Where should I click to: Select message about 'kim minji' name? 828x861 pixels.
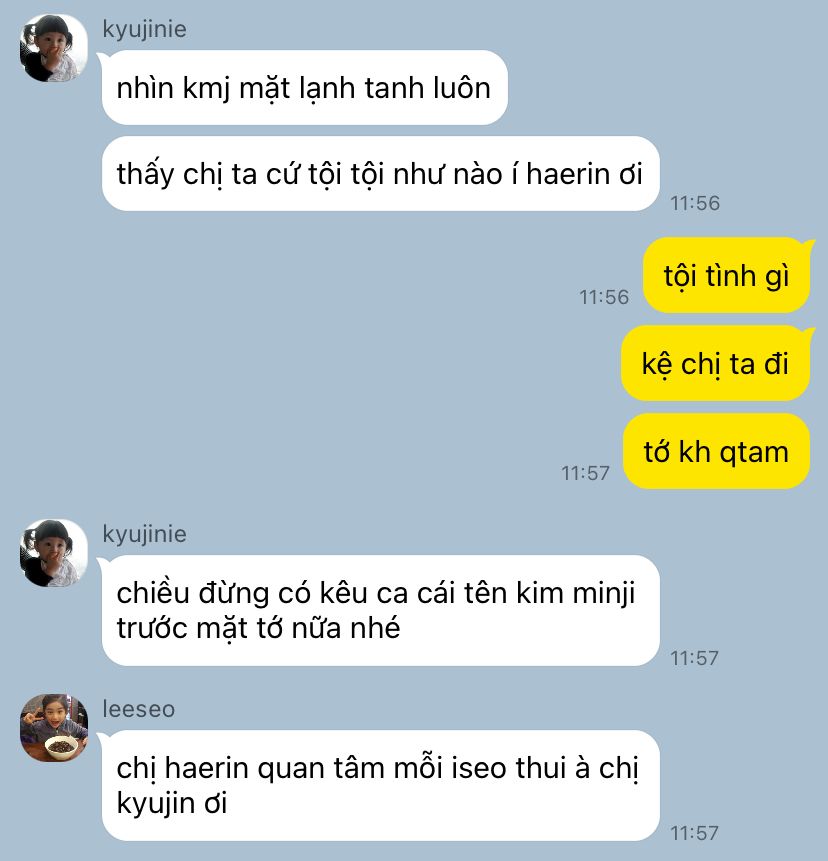[381, 610]
